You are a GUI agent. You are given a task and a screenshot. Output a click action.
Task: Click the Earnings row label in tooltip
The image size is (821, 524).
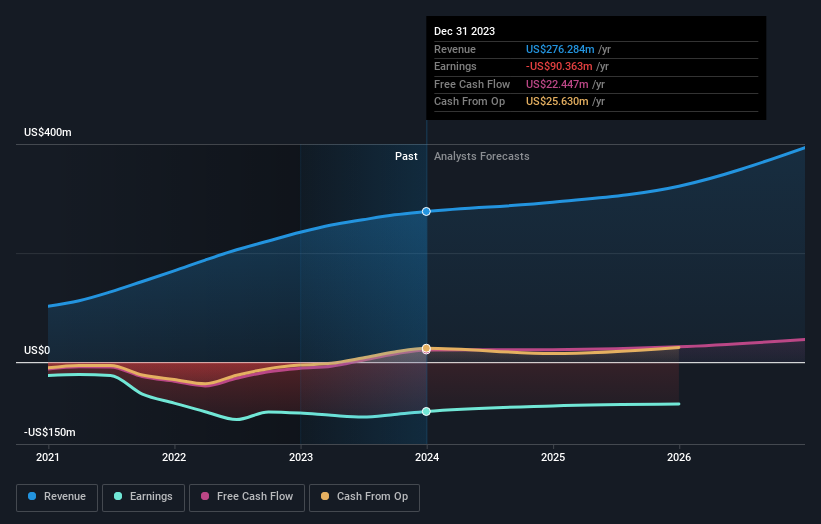click(455, 66)
